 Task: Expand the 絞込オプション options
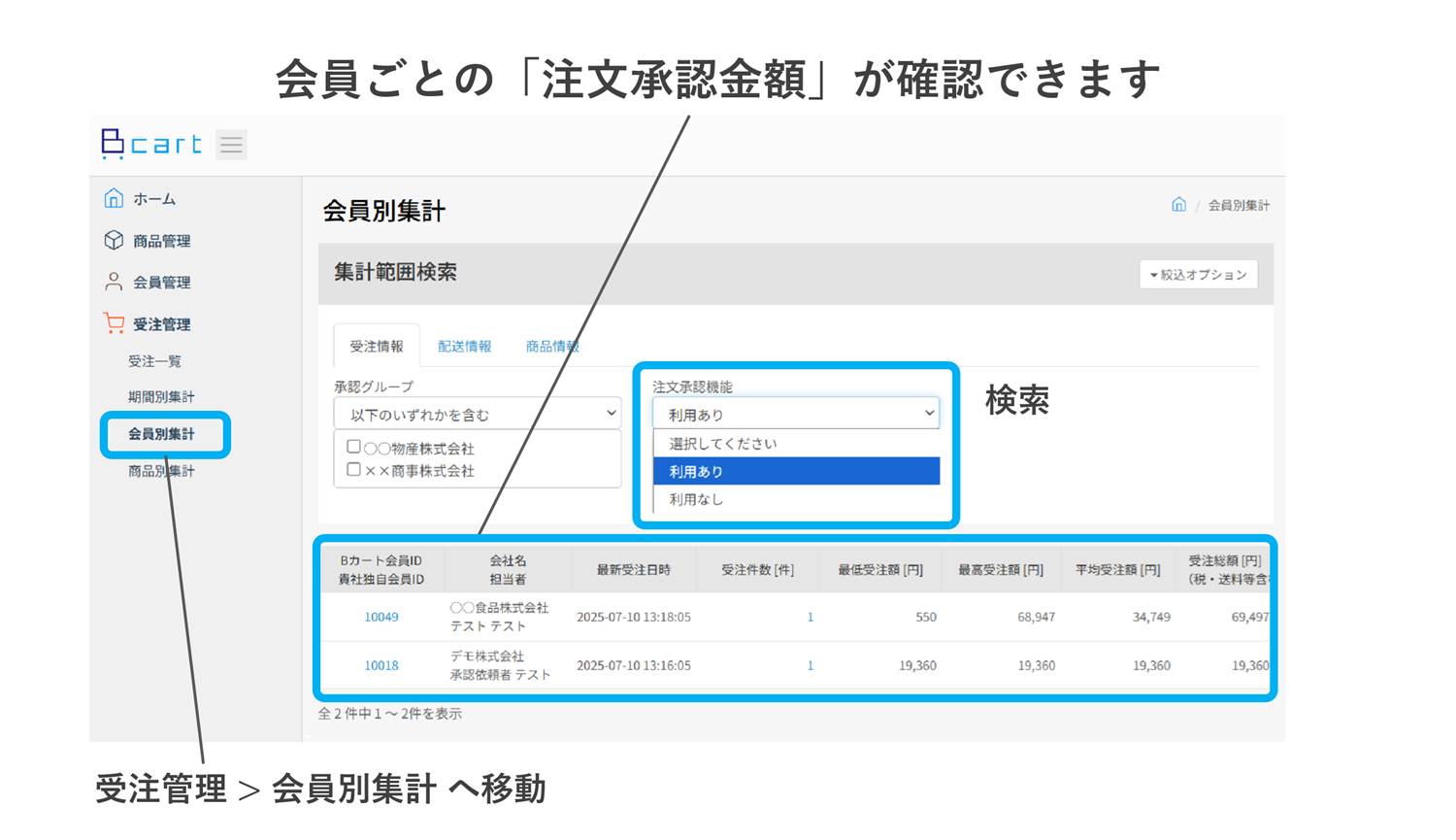click(1198, 275)
